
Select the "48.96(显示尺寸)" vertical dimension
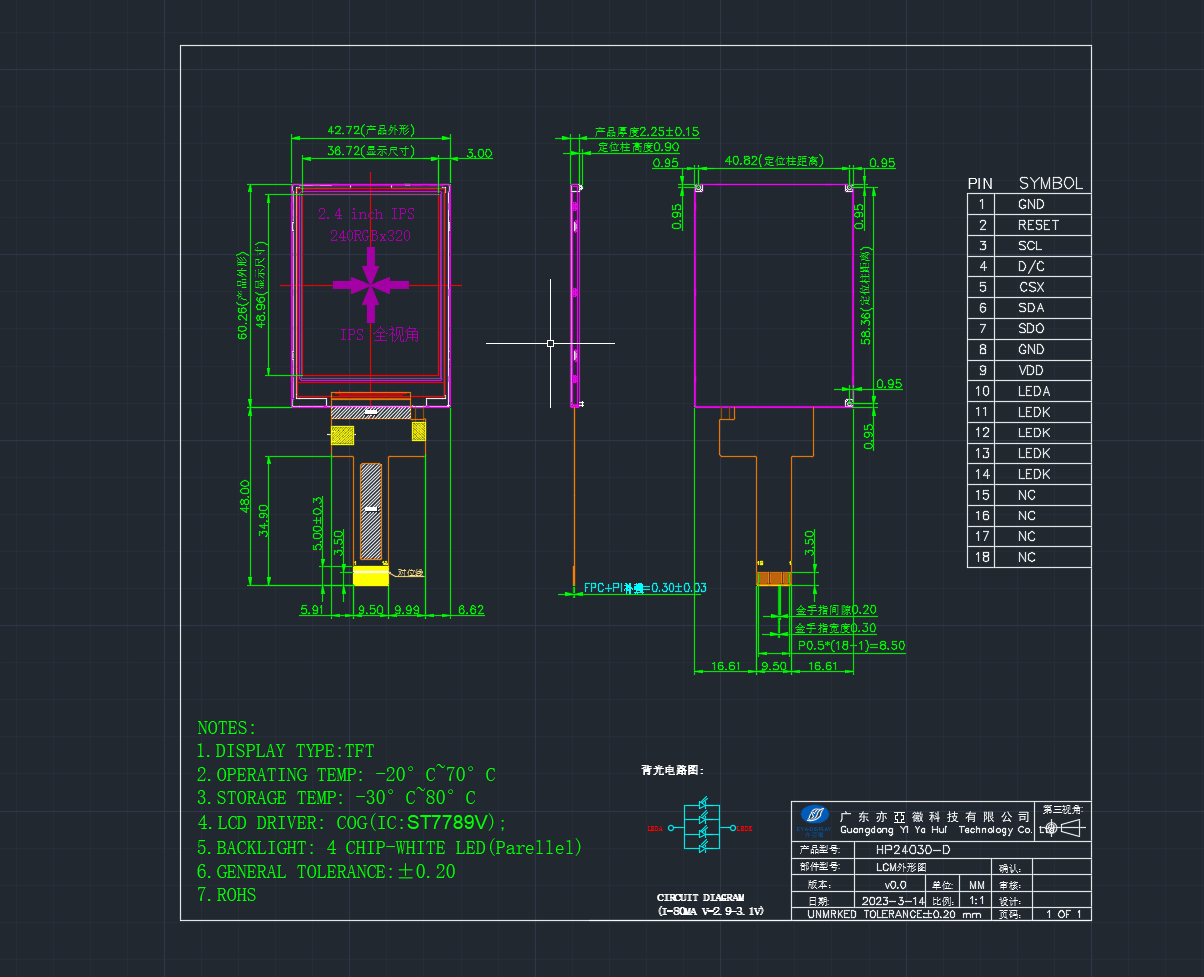(261, 284)
